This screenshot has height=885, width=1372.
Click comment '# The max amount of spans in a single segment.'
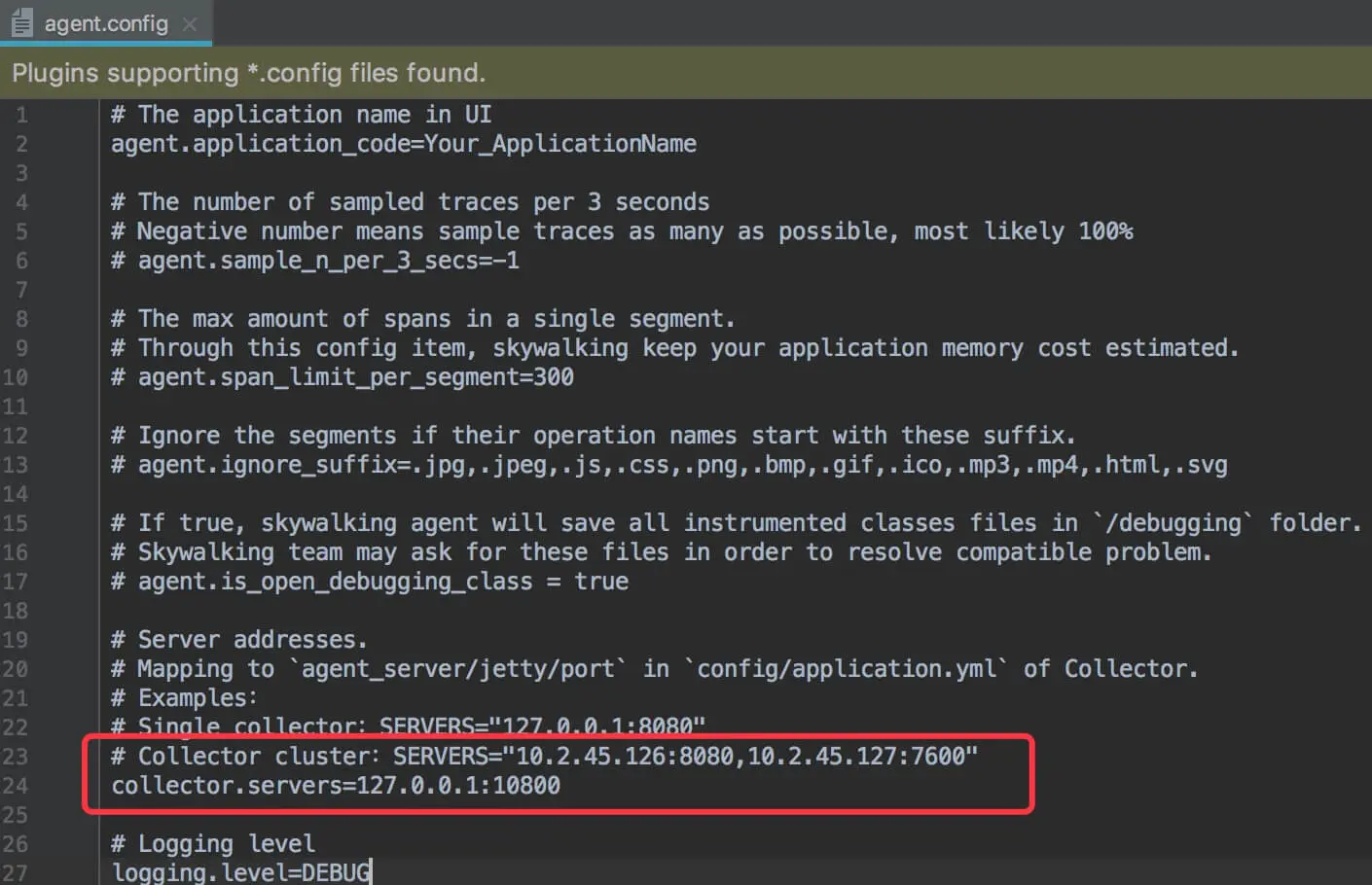pos(422,319)
